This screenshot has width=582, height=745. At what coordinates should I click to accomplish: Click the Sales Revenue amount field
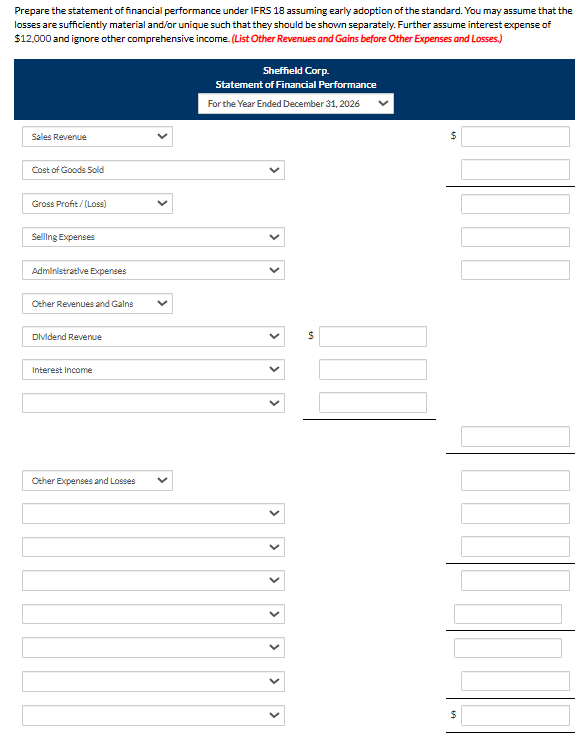click(515, 136)
